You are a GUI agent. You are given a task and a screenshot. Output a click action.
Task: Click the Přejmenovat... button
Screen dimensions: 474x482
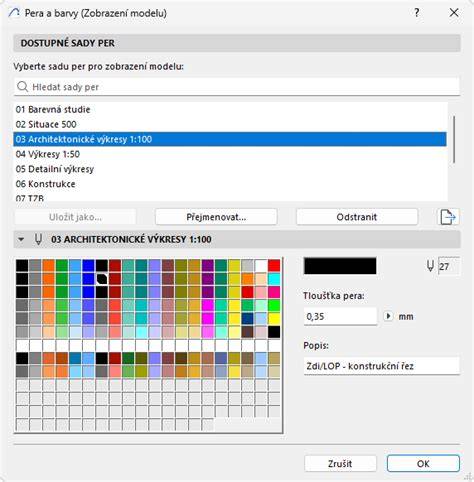coord(216,217)
